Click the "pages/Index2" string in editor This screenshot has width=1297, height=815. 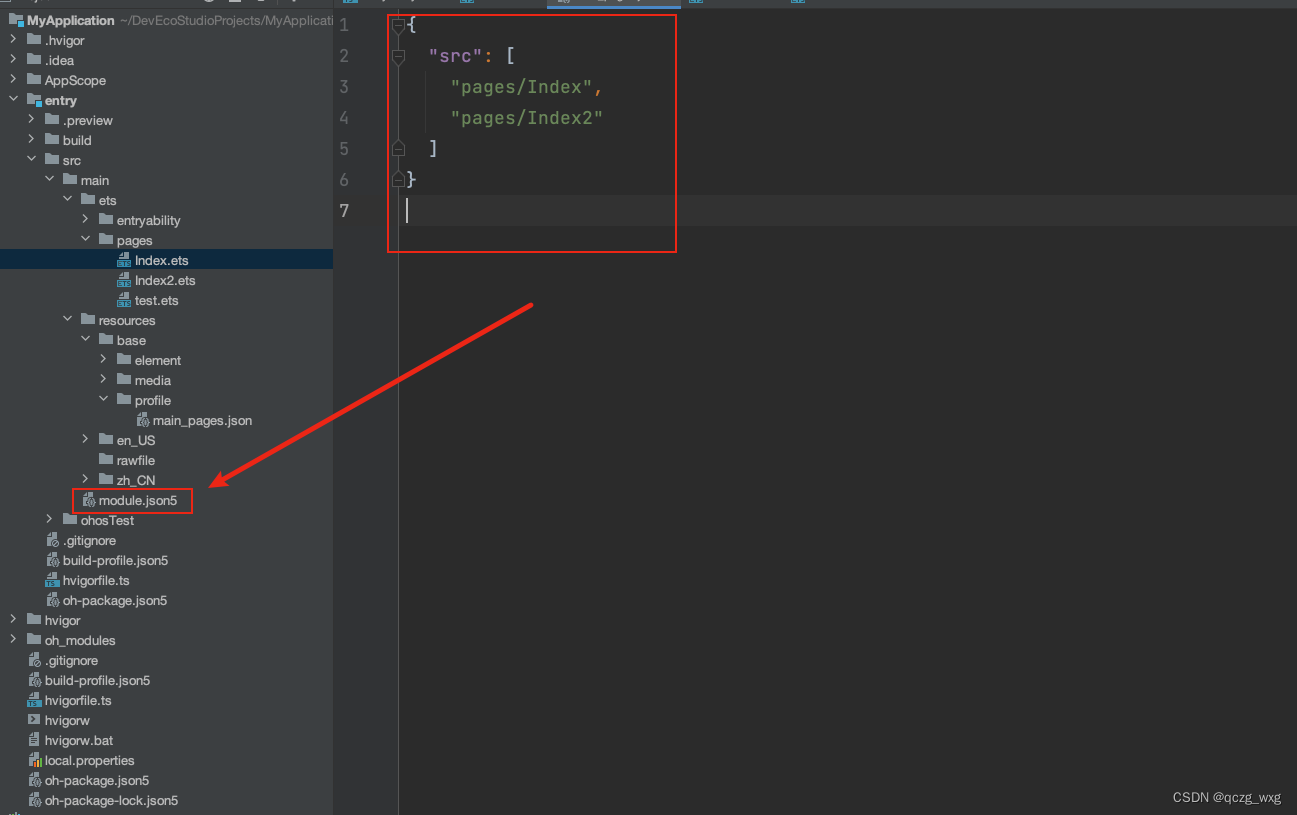pyautogui.click(x=527, y=118)
